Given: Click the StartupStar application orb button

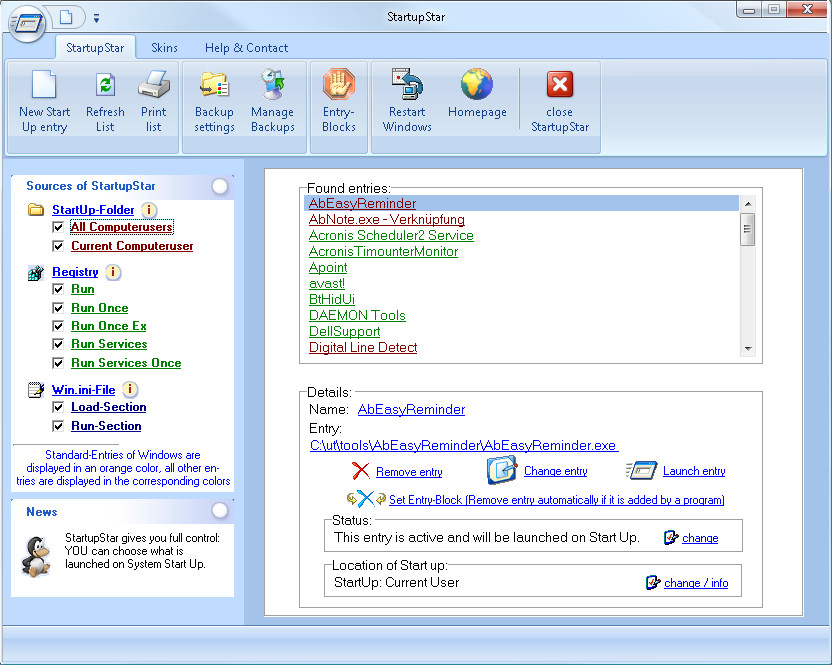Looking at the screenshot, I should click(28, 23).
